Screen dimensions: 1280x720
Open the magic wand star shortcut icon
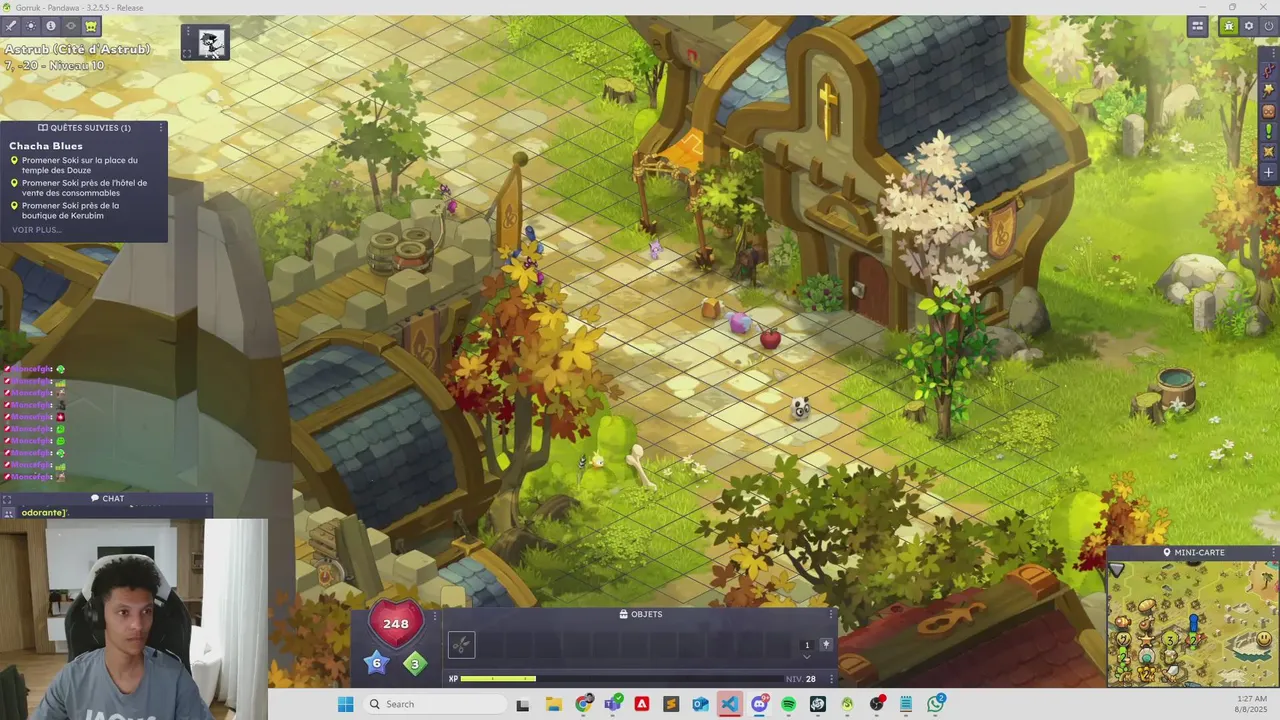pyautogui.click(x=1269, y=91)
